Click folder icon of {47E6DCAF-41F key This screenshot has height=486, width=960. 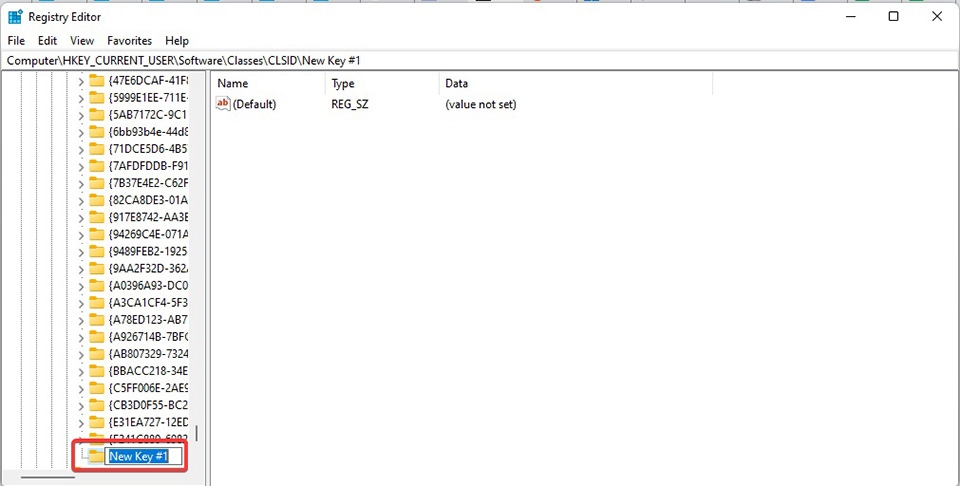coord(96,80)
